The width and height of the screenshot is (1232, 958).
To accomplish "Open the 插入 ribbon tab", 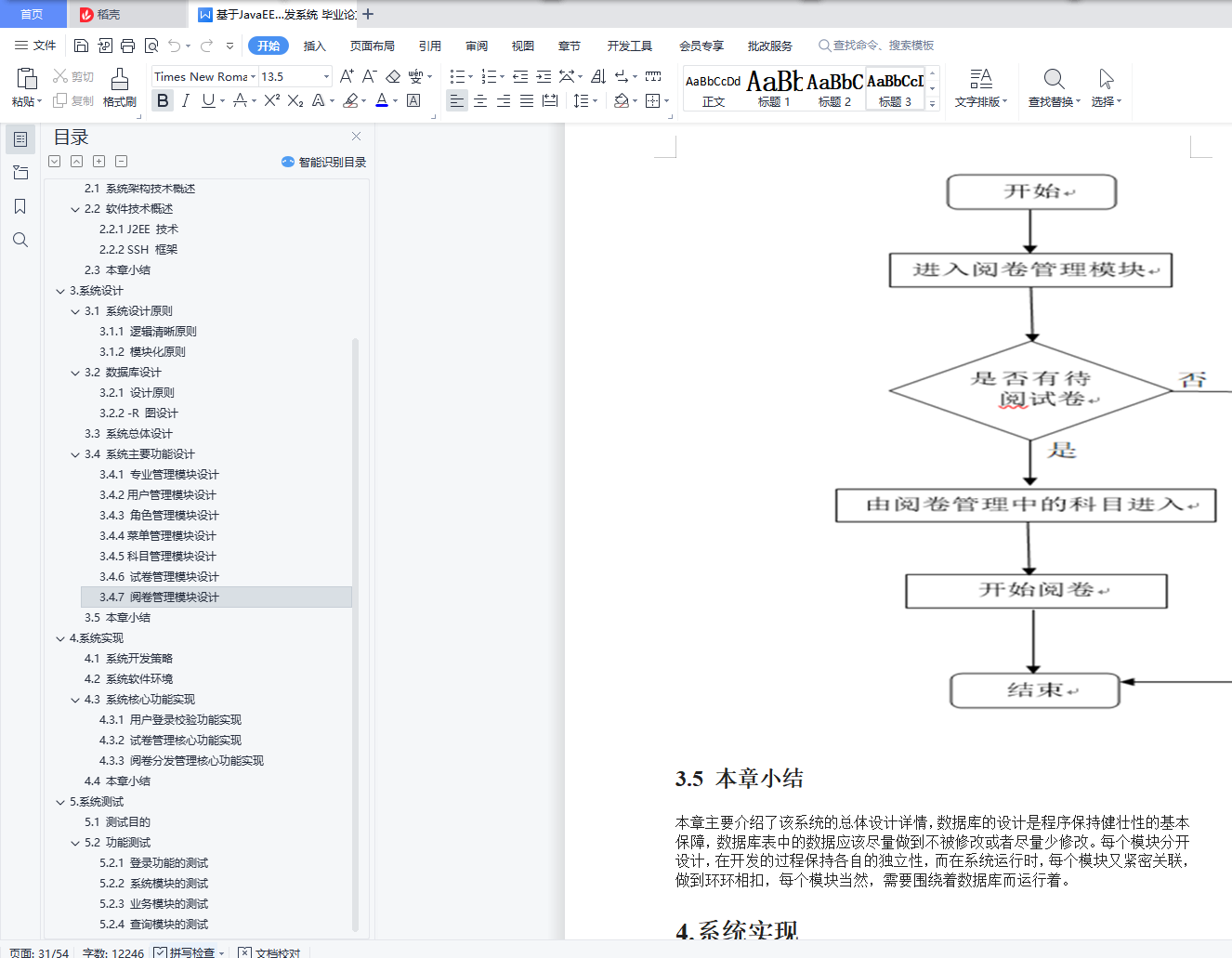I will 315,46.
